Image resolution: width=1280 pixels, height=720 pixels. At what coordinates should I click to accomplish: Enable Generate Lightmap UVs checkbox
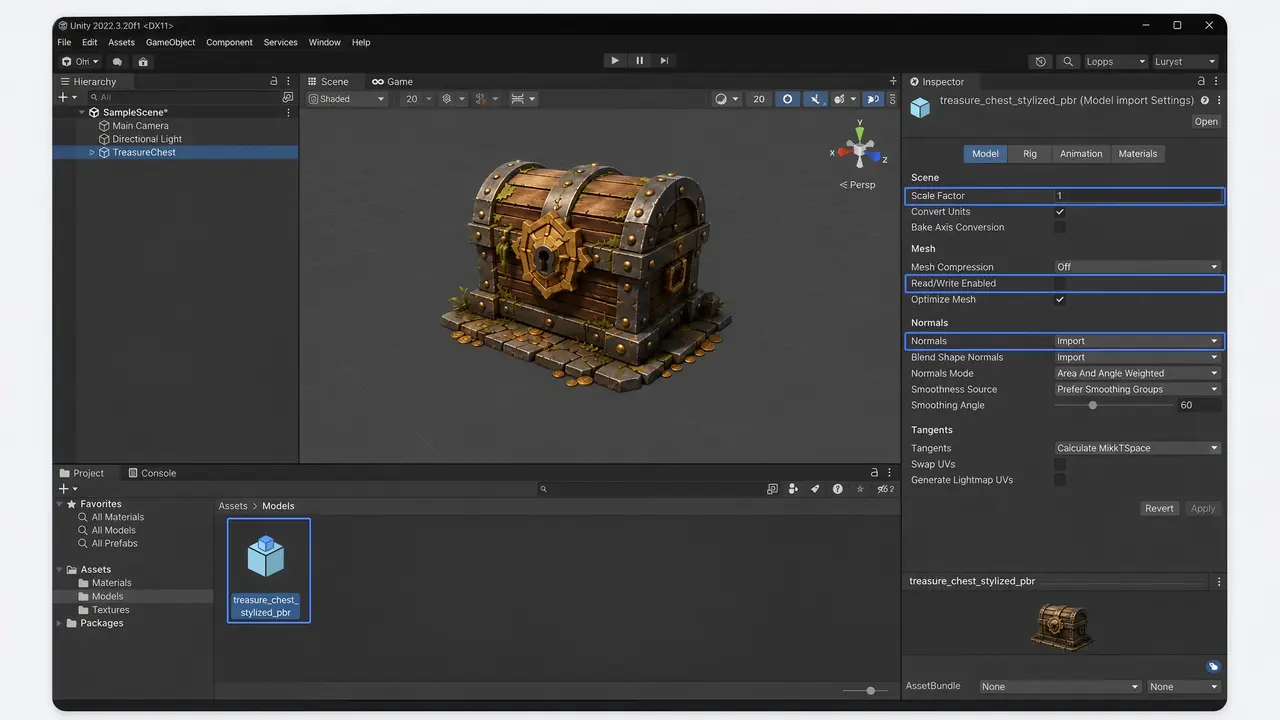1060,480
